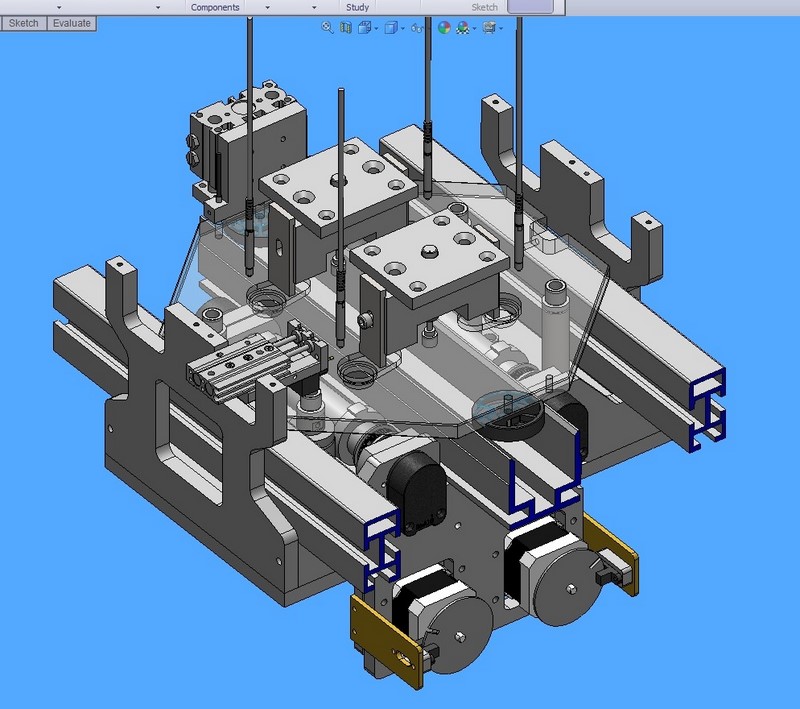Viewport: 800px width, 709px height.
Task: Expand the Apply Scene dropdown arrow
Action: coord(474,28)
